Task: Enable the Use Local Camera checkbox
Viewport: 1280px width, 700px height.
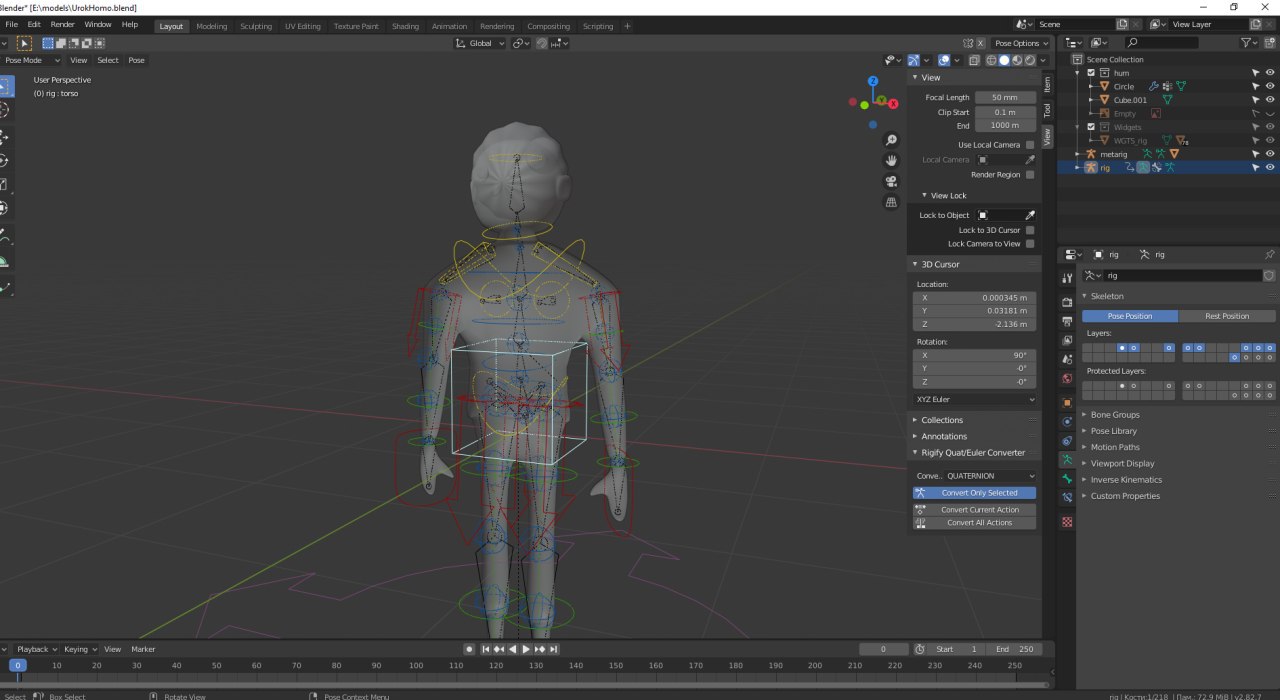Action: click(x=1030, y=145)
